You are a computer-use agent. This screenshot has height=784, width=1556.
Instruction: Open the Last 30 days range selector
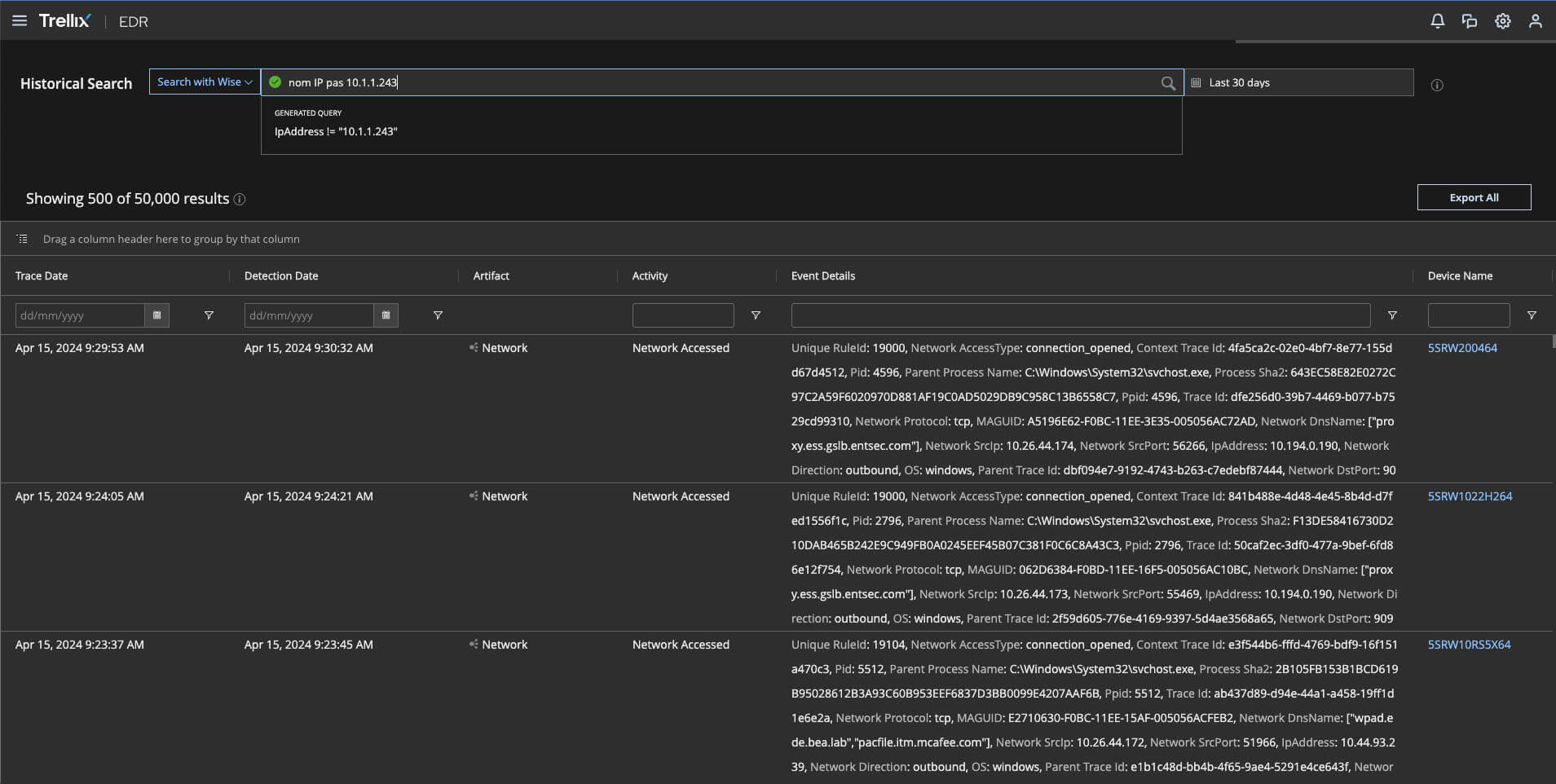pos(1298,82)
